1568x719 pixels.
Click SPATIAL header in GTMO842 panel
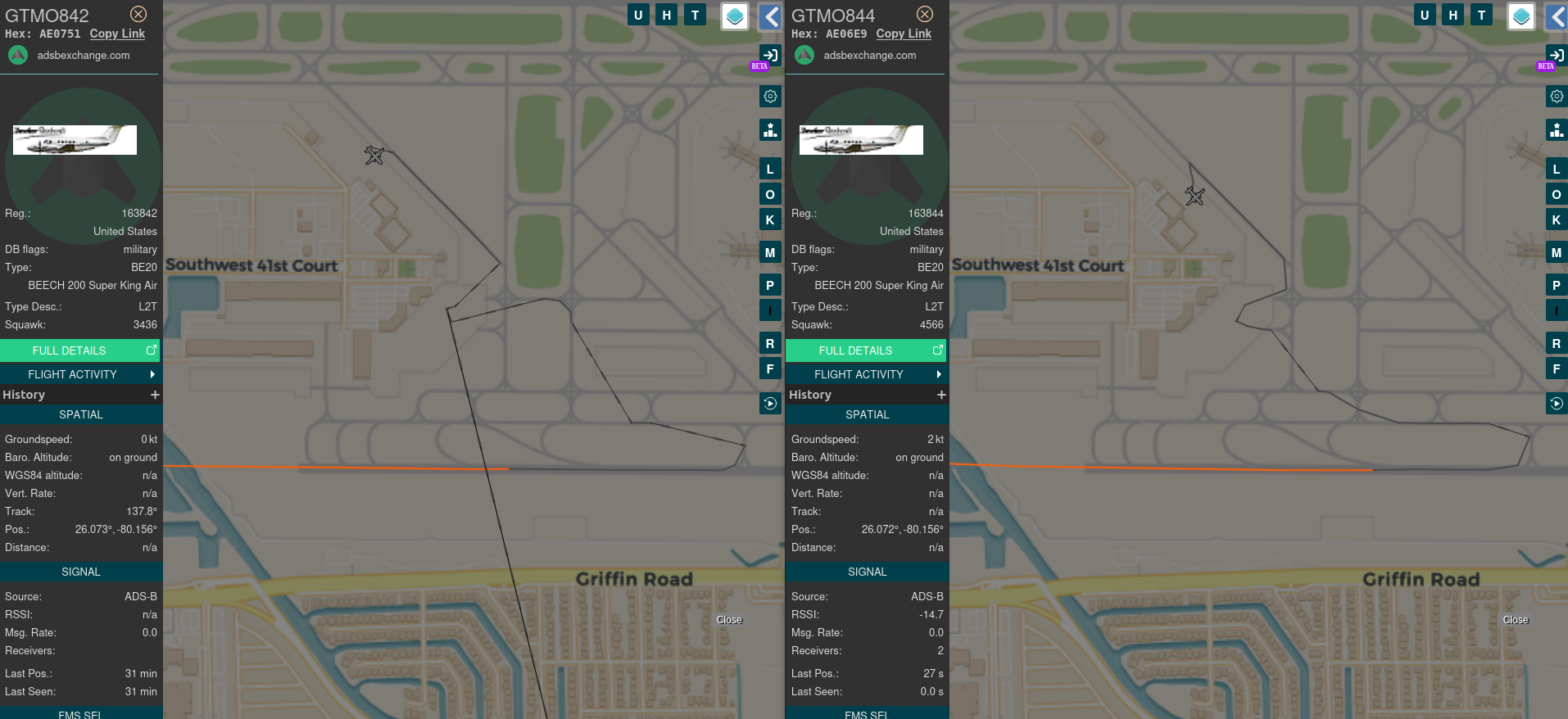(x=81, y=414)
